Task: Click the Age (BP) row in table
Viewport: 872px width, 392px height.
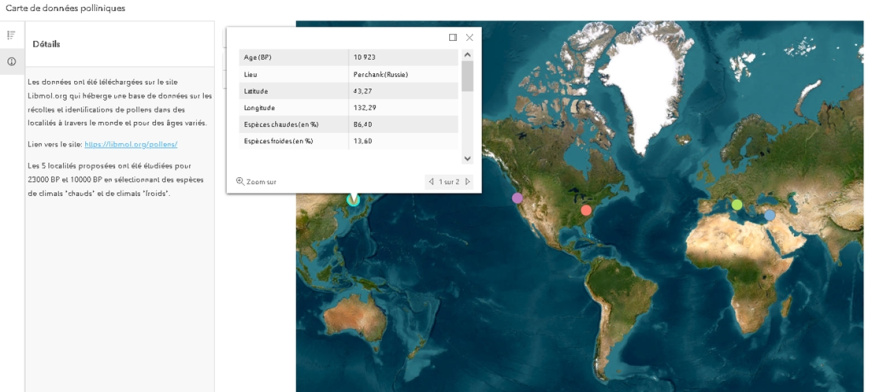Action: click(x=349, y=57)
